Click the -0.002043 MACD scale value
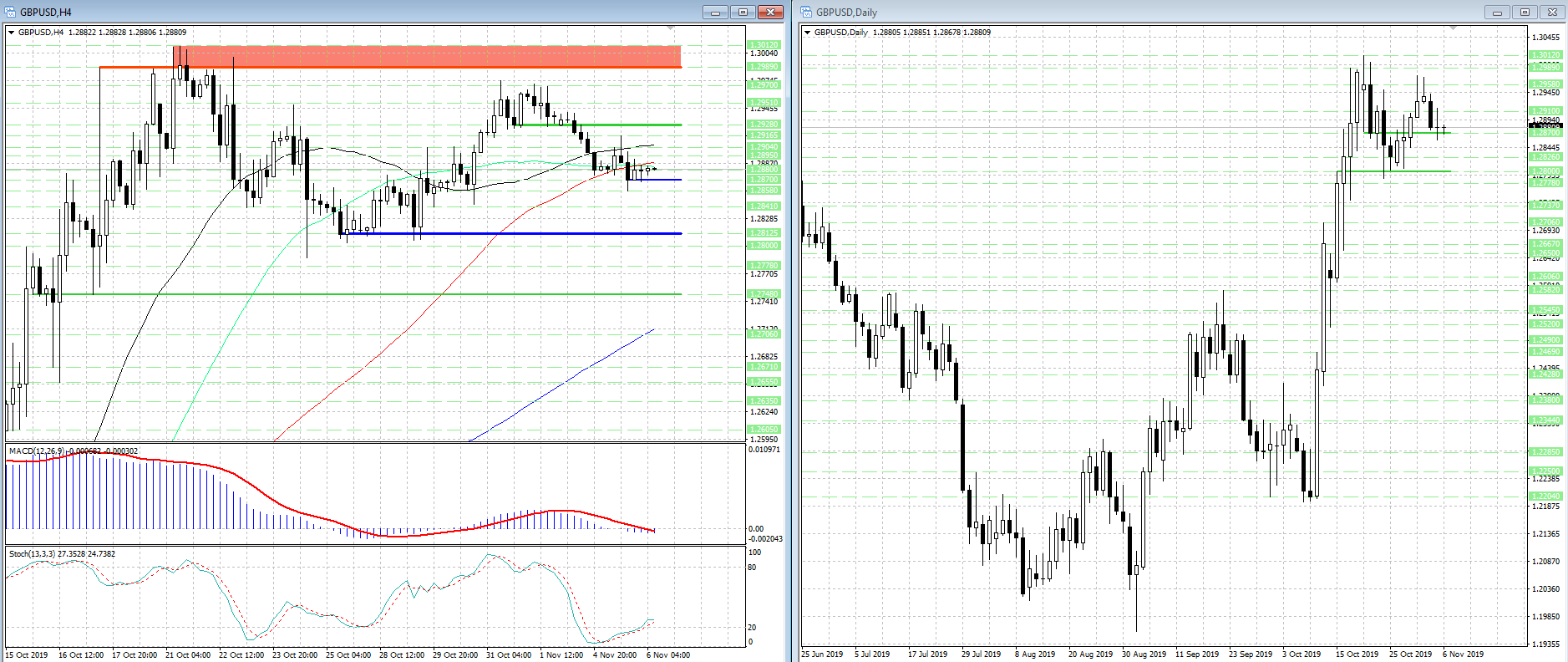 click(x=764, y=538)
